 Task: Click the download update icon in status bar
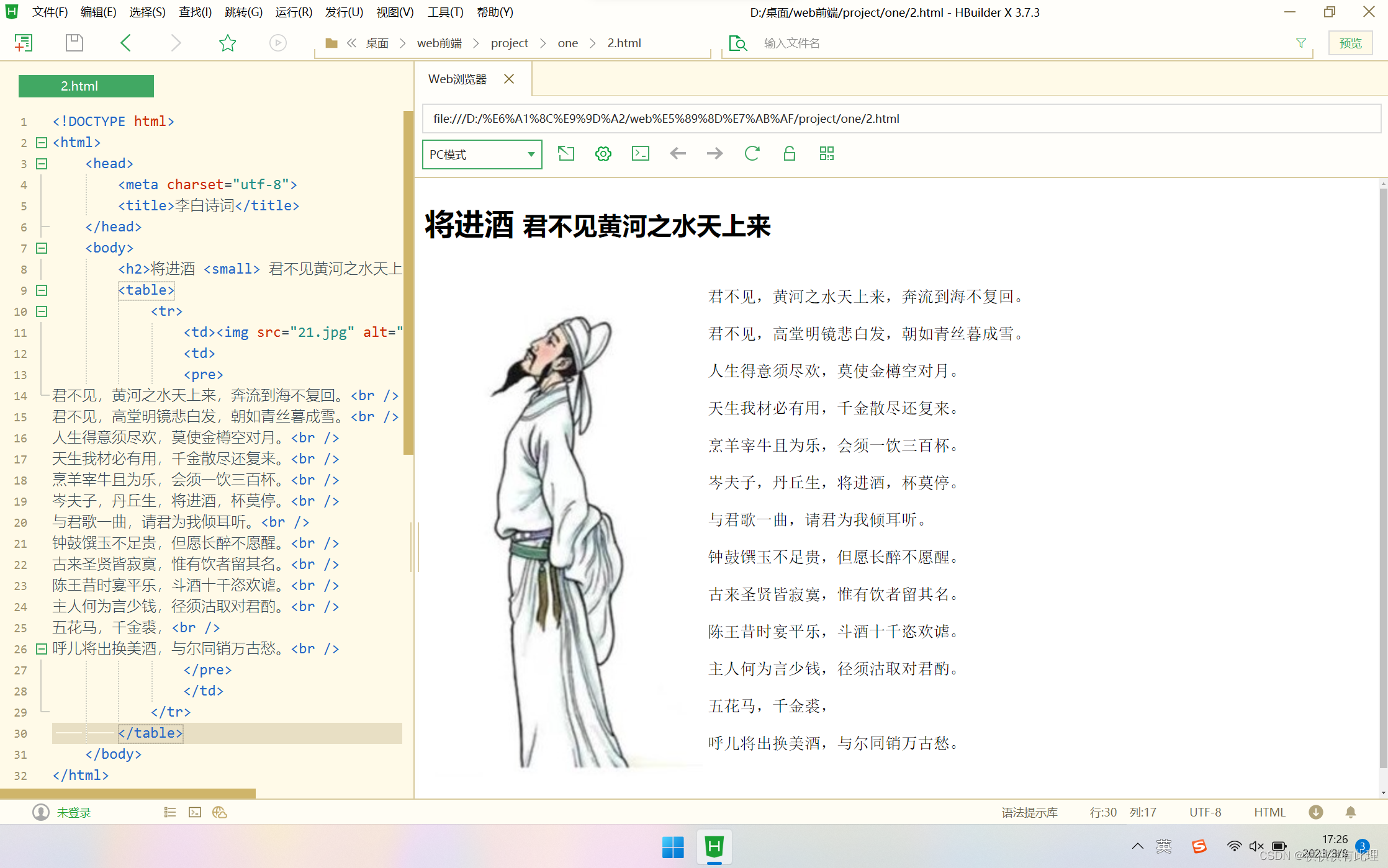pyautogui.click(x=1316, y=812)
